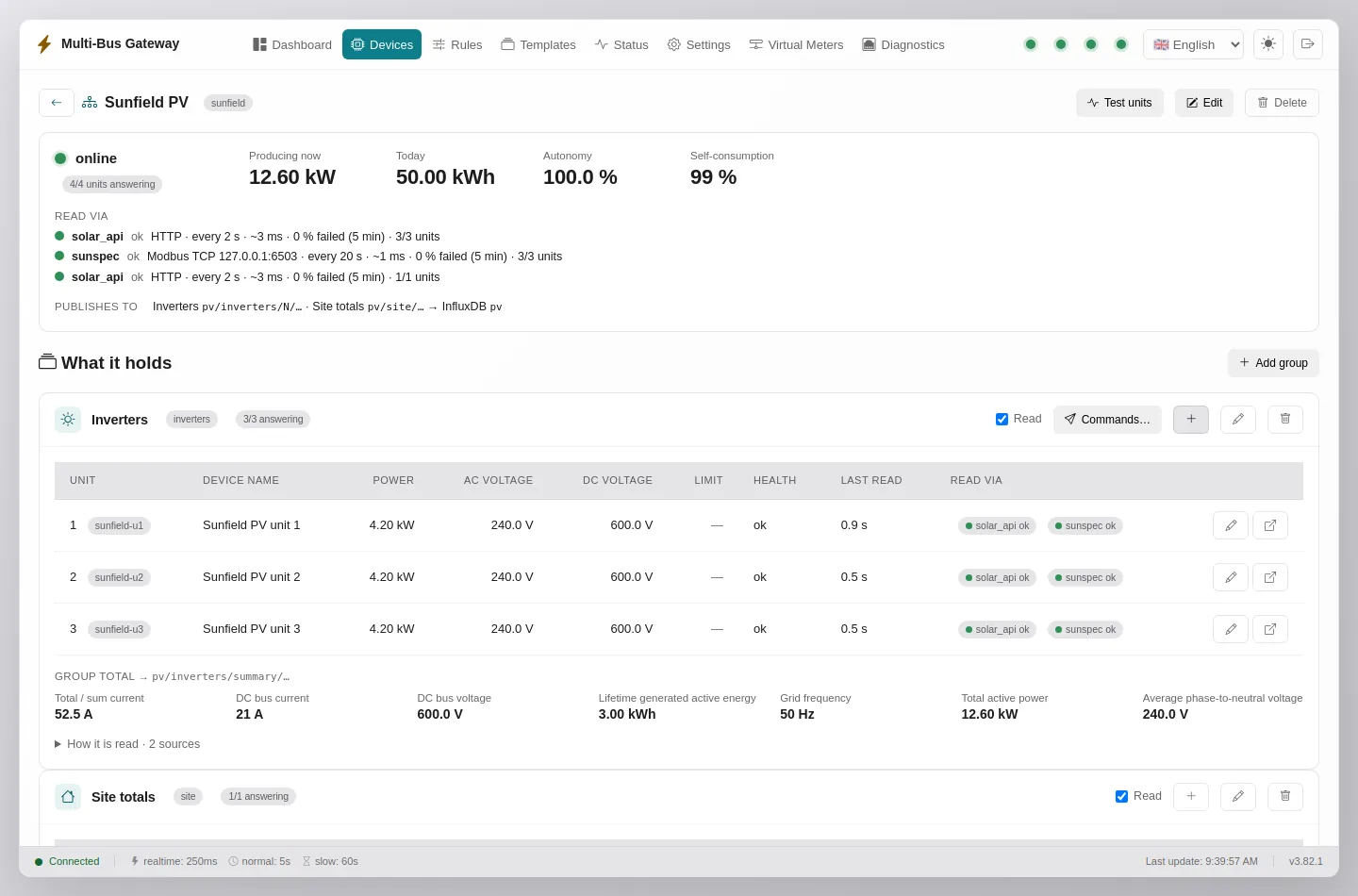Uncheck Read for the Inverters group
1358x896 pixels.
[x=1002, y=420]
